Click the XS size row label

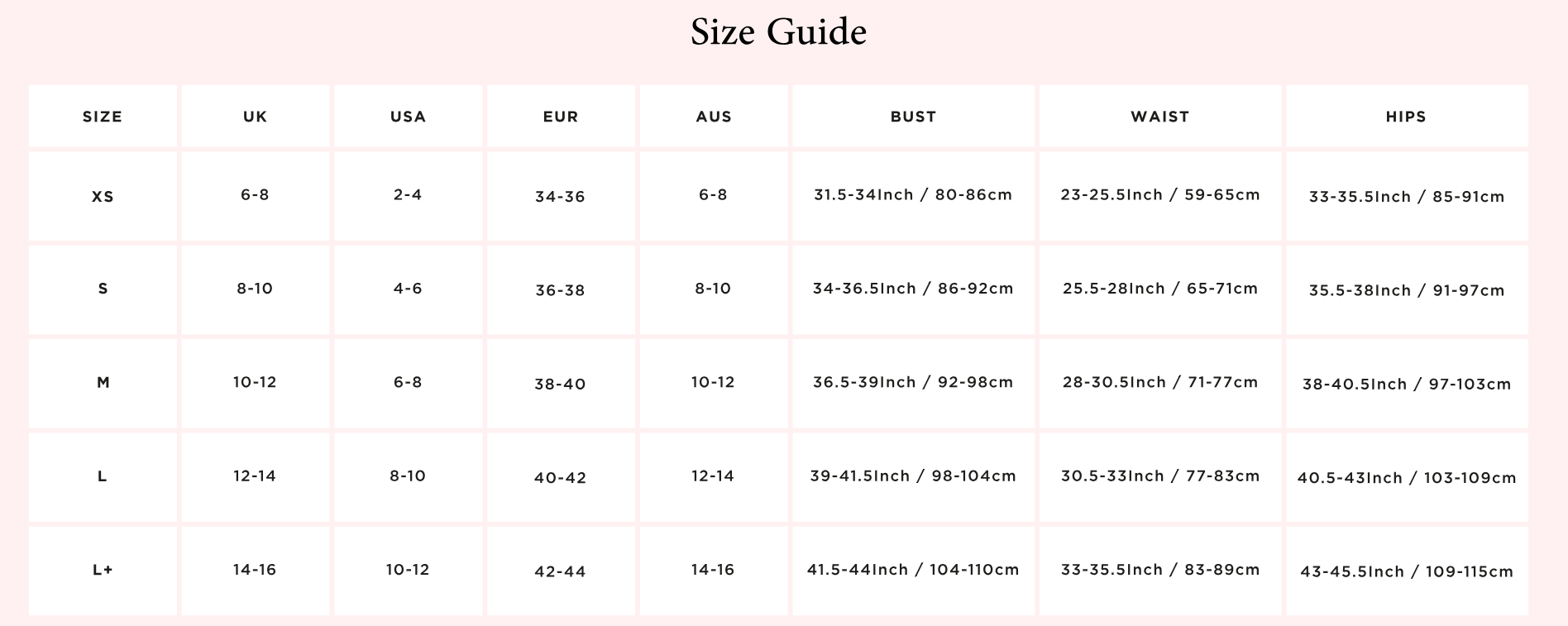point(103,197)
